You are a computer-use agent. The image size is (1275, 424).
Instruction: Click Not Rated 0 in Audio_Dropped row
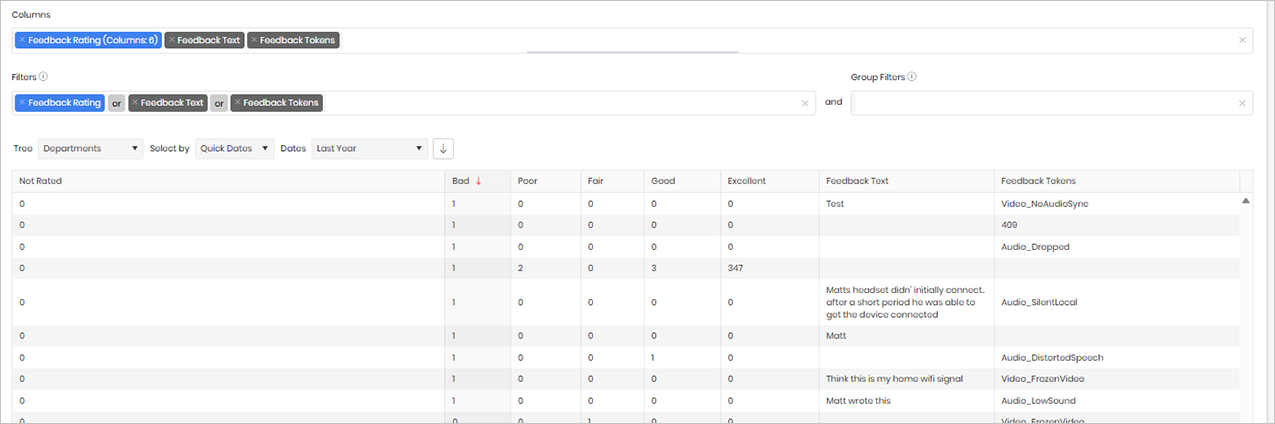[21, 246]
